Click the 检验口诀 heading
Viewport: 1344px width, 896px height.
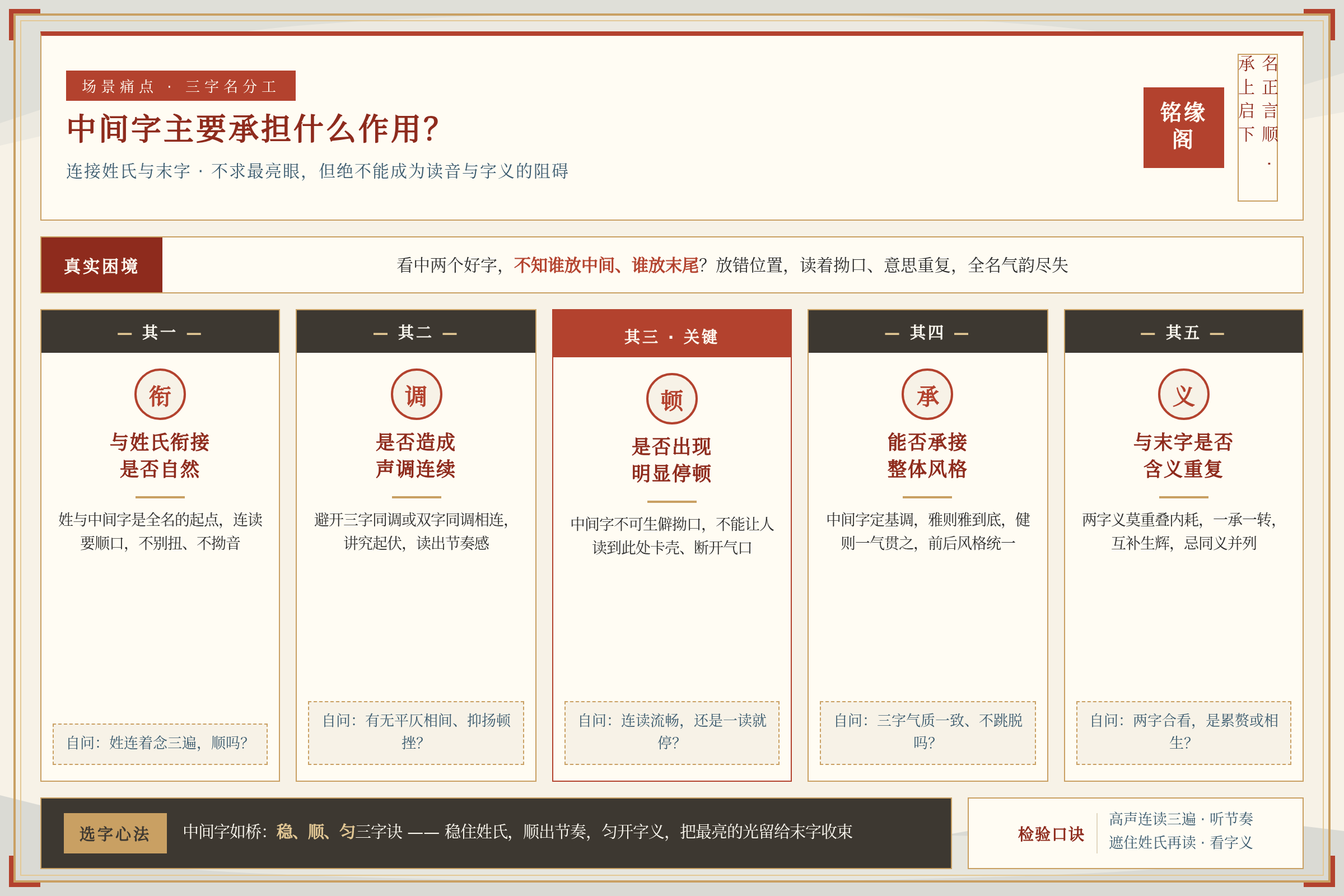[x=1051, y=834]
